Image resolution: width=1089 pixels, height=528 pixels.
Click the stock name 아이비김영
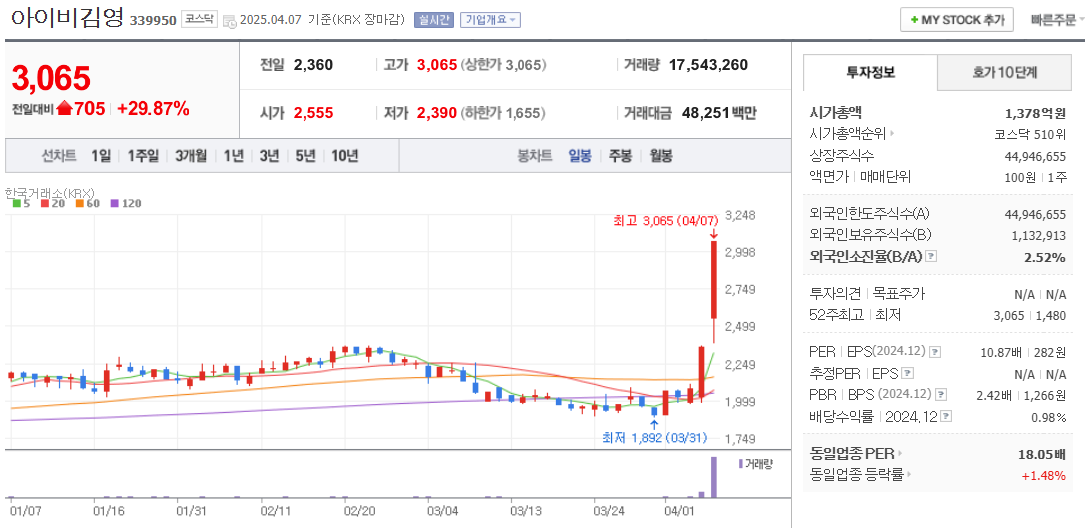(67, 19)
